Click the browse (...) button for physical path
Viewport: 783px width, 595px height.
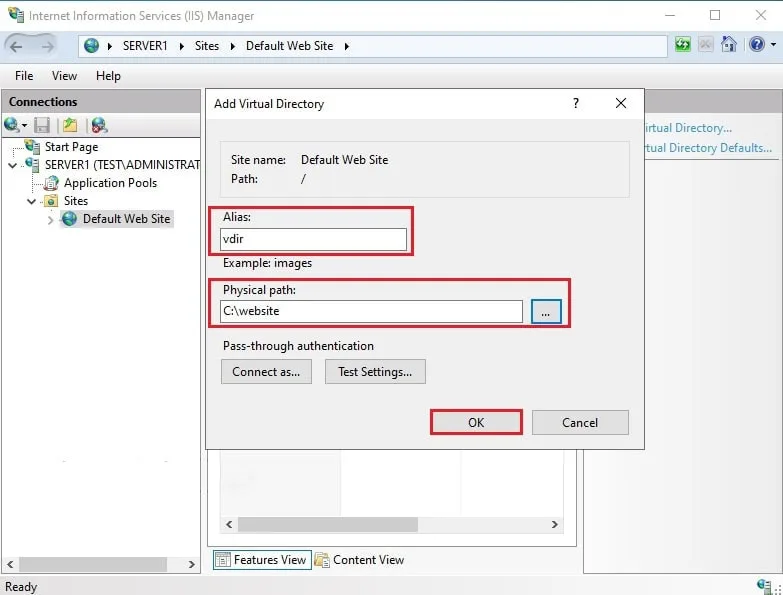tap(546, 311)
